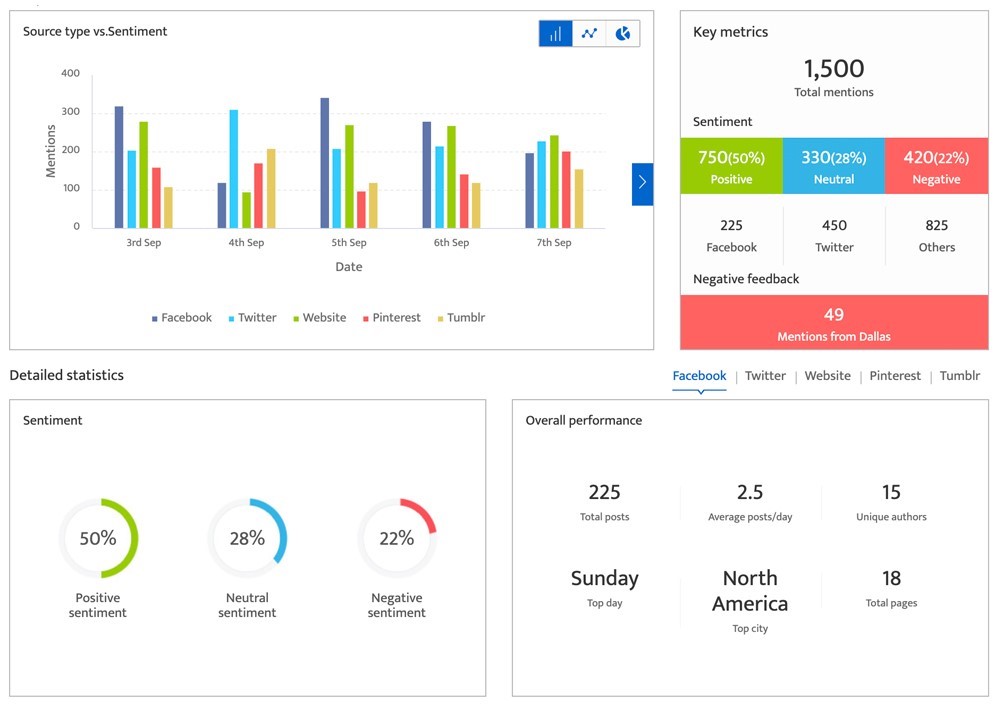1000x705 pixels.
Task: Click the 22% negative sentiment ring
Action: (x=397, y=538)
